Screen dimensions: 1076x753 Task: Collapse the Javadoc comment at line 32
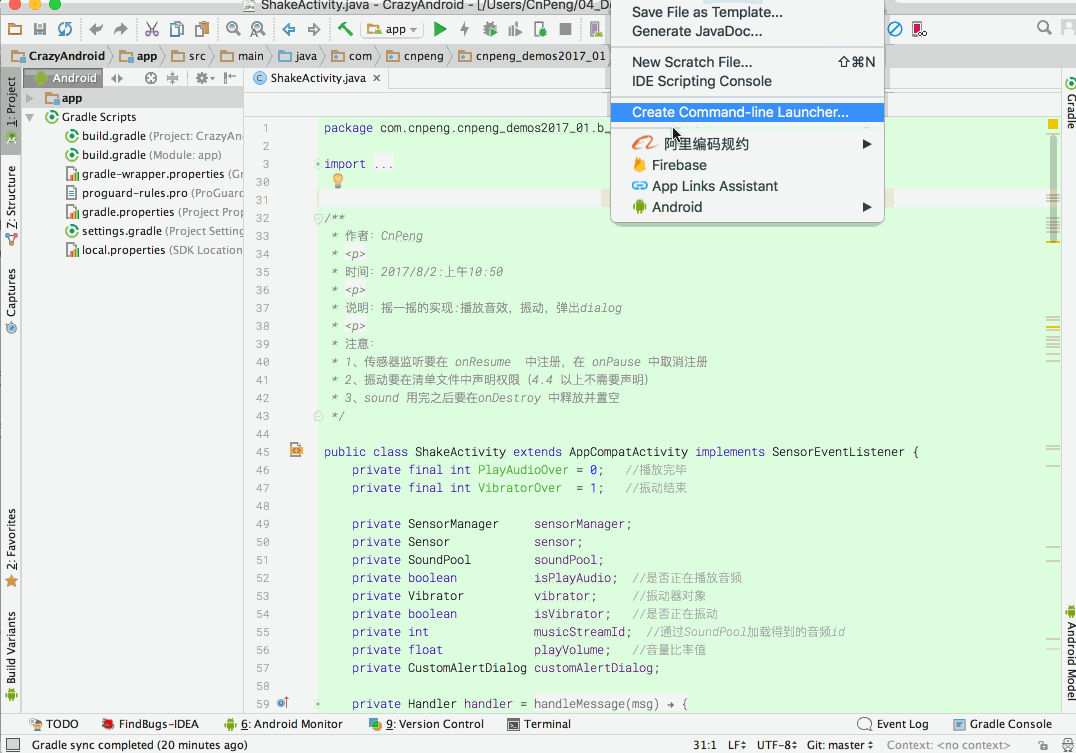point(318,218)
